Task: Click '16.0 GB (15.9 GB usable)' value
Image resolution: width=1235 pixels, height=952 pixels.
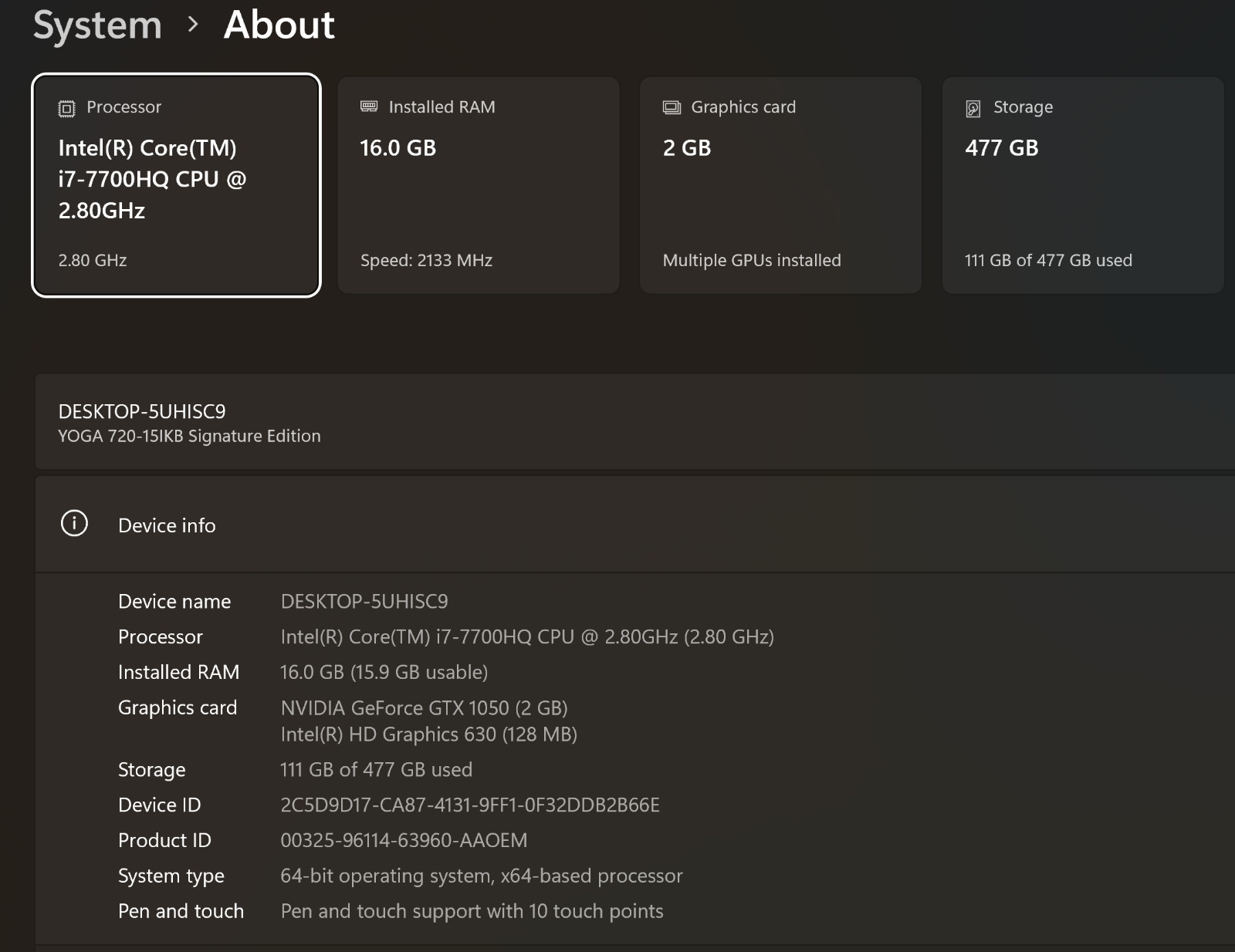Action: 384,672
